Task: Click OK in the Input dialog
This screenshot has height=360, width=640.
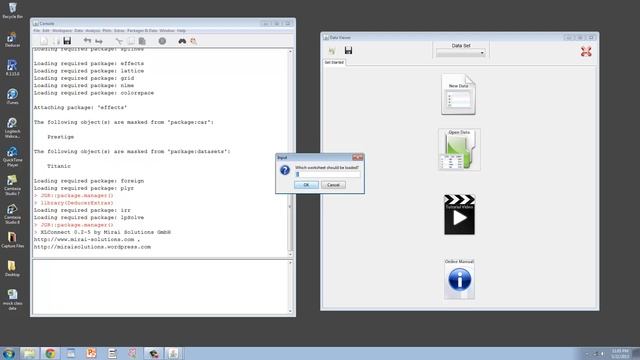Action: [306, 185]
